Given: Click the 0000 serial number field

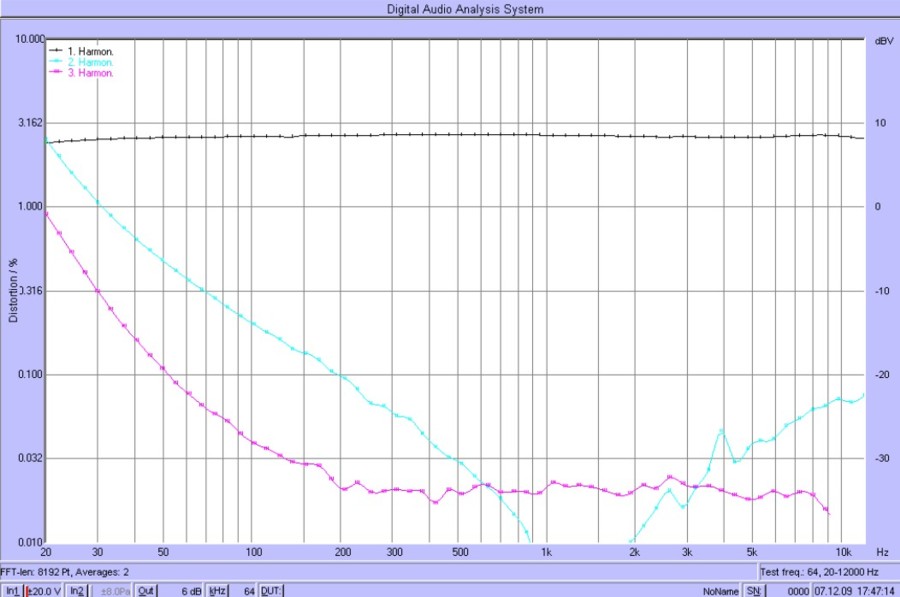Looking at the screenshot, I should click(798, 590).
